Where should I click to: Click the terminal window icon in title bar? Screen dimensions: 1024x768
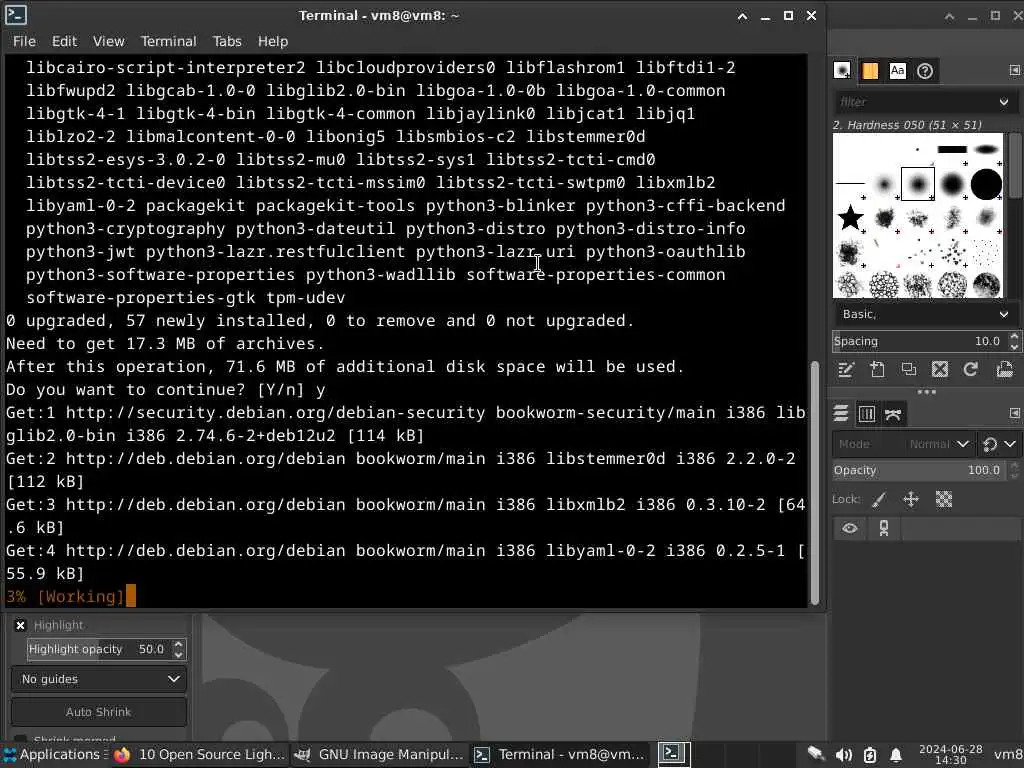click(x=16, y=14)
